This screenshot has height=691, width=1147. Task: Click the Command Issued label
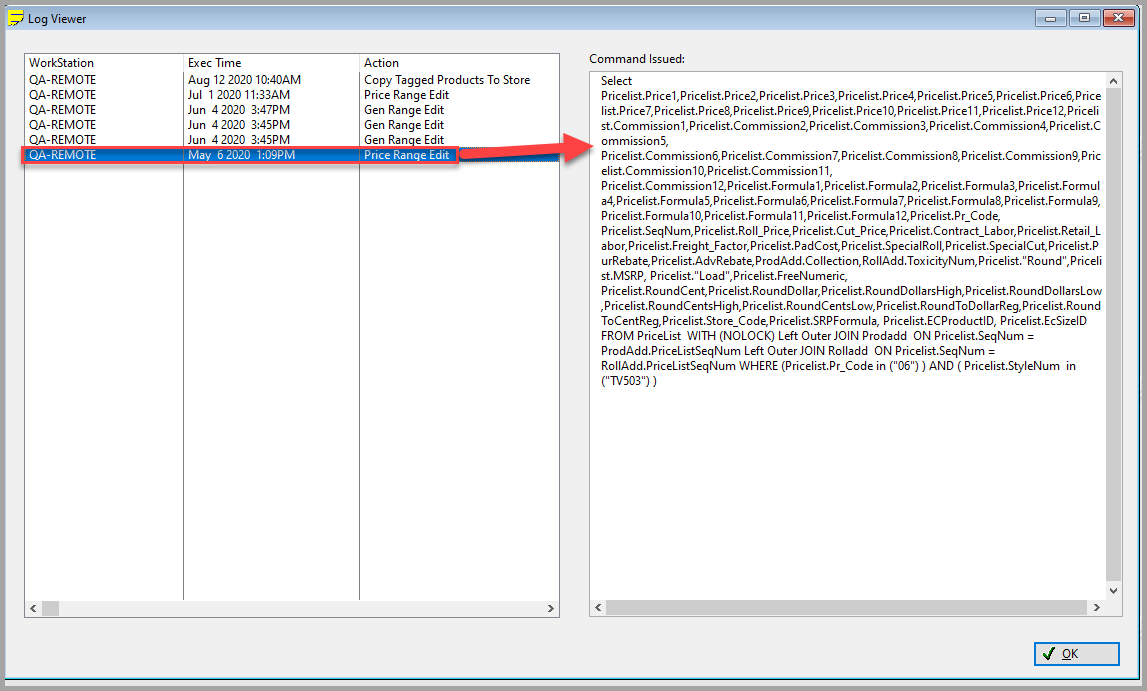(636, 59)
